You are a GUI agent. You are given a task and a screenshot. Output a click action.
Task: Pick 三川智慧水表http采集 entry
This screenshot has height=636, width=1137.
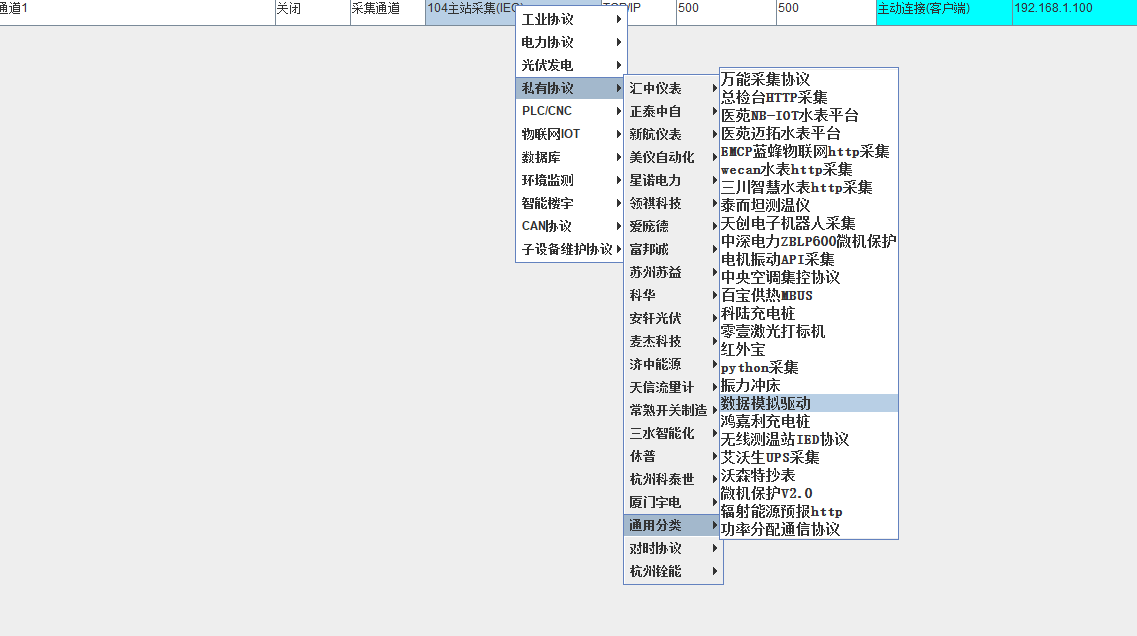pos(809,187)
